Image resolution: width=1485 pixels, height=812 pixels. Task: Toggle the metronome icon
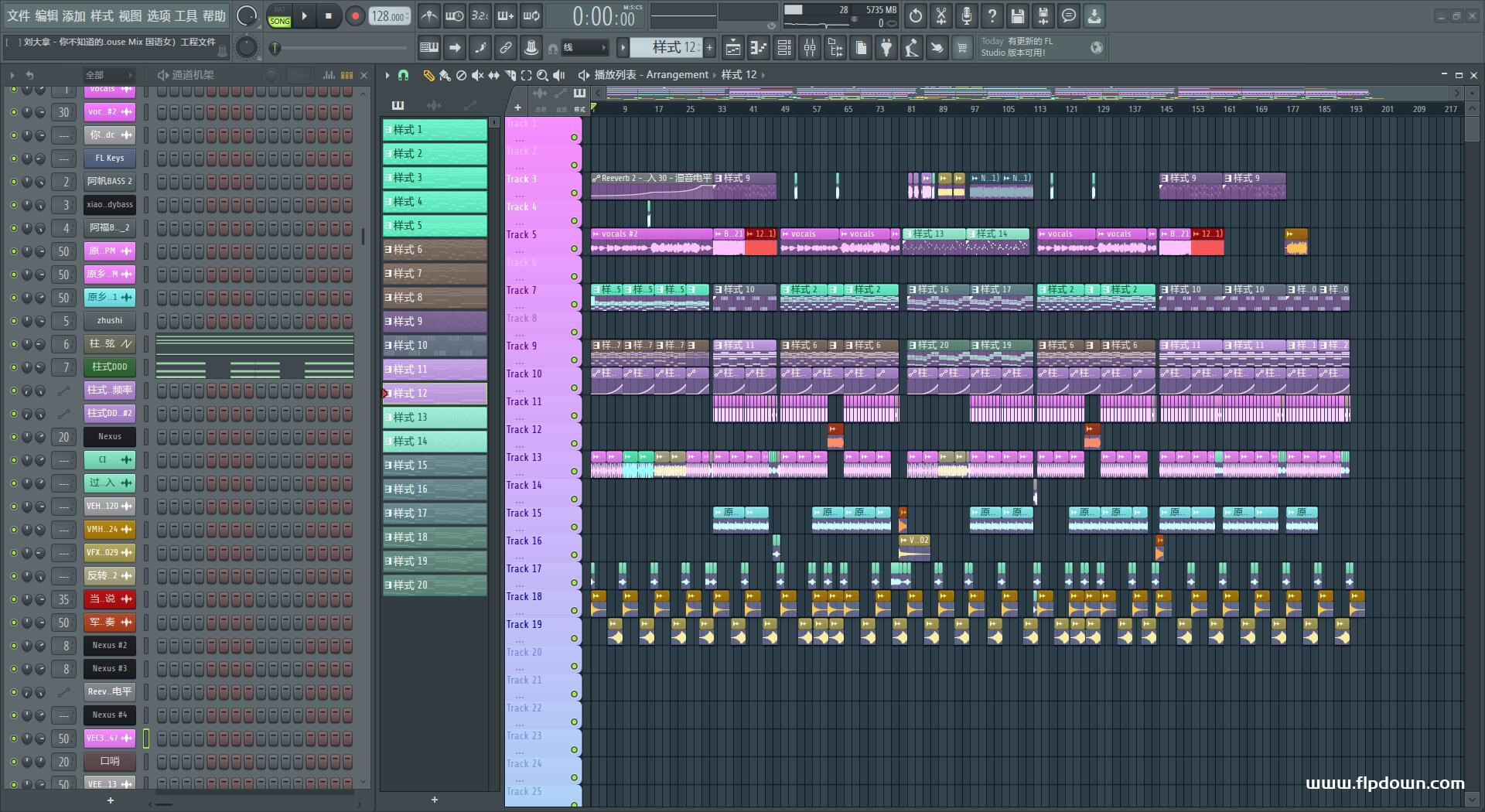[428, 15]
